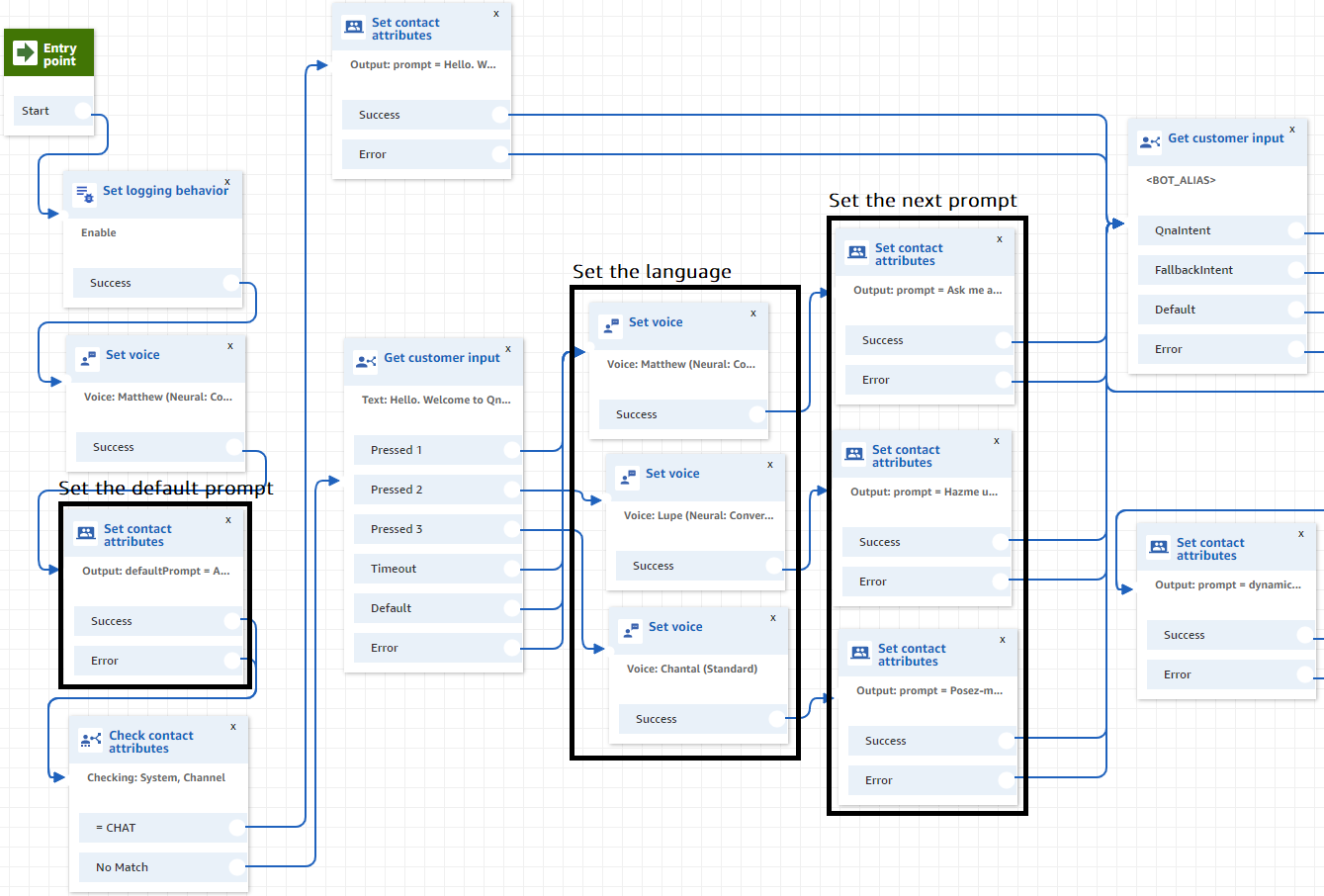Select the Set logging behavior gear icon
The height and width of the screenshot is (896, 1324).
85,190
